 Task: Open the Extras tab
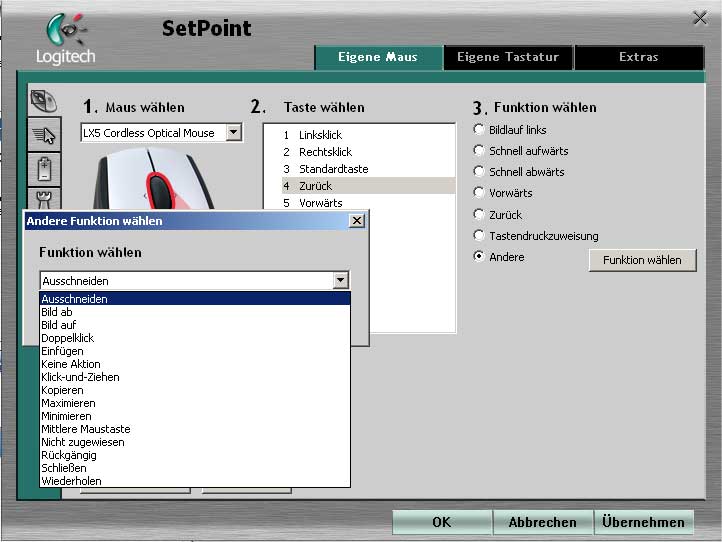tap(639, 57)
